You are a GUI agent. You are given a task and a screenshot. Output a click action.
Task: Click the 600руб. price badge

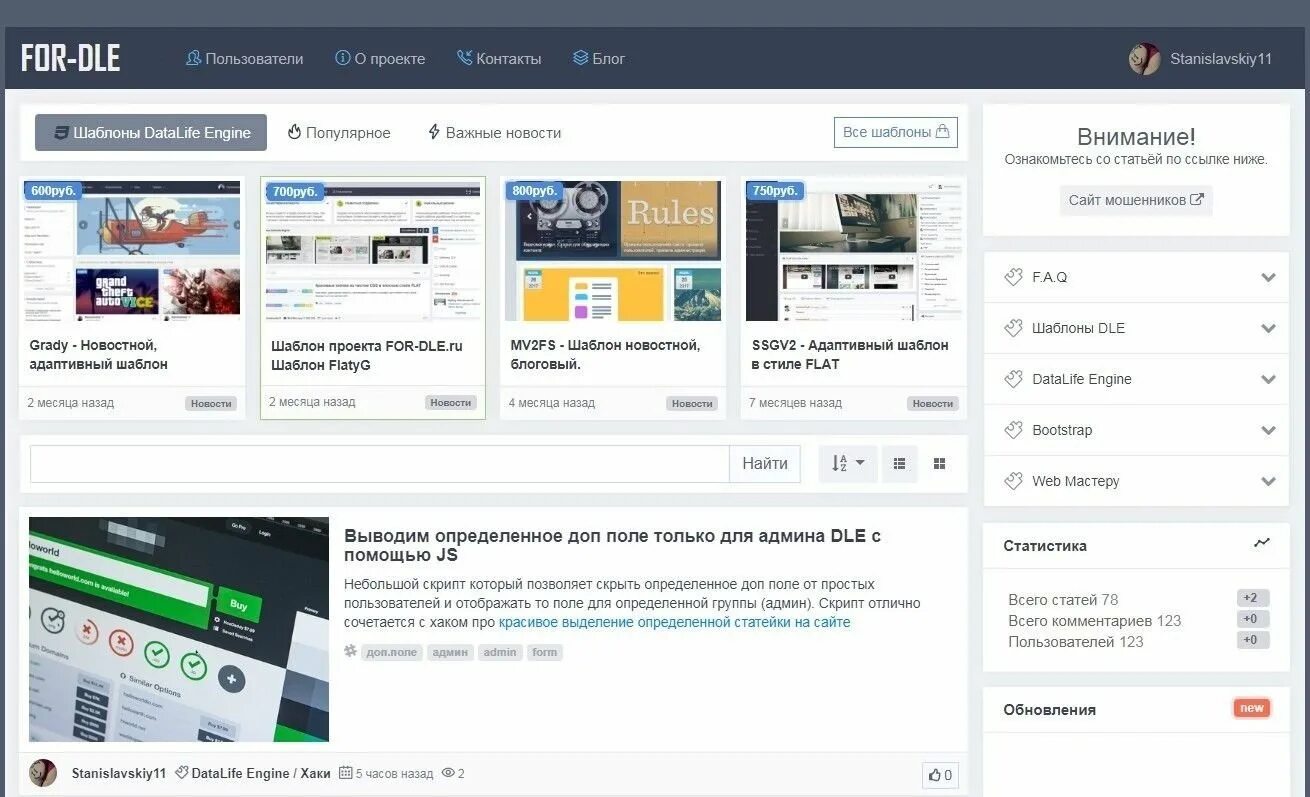click(x=54, y=190)
